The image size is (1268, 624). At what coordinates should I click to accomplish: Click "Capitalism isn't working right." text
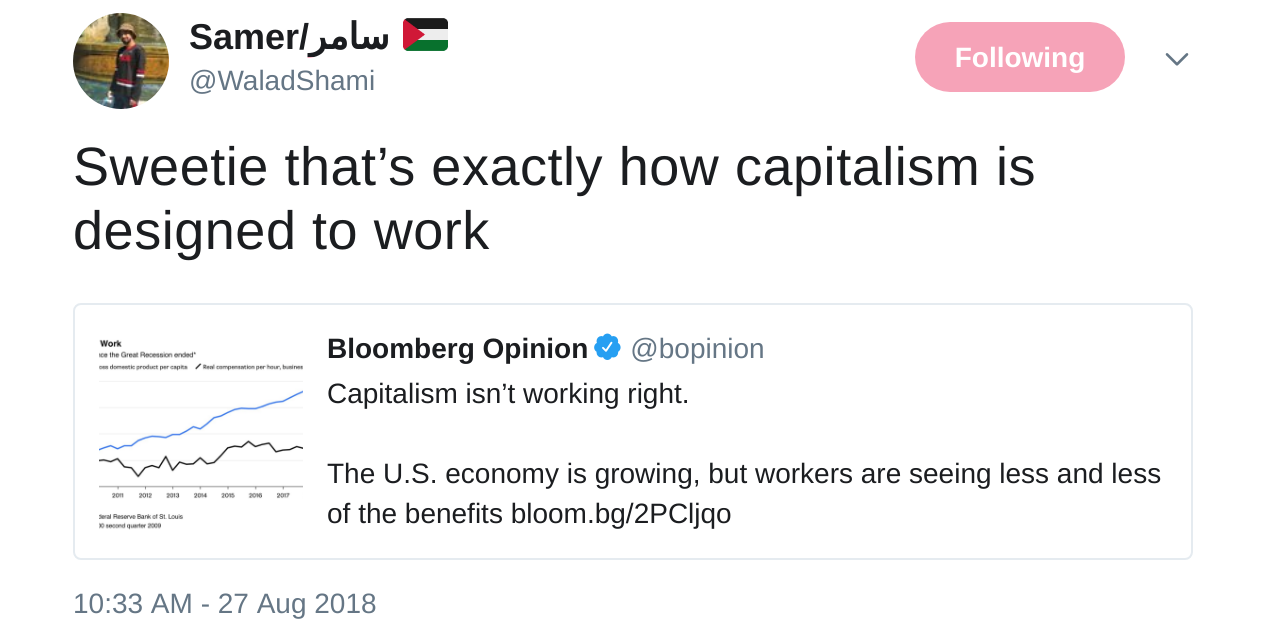508,393
